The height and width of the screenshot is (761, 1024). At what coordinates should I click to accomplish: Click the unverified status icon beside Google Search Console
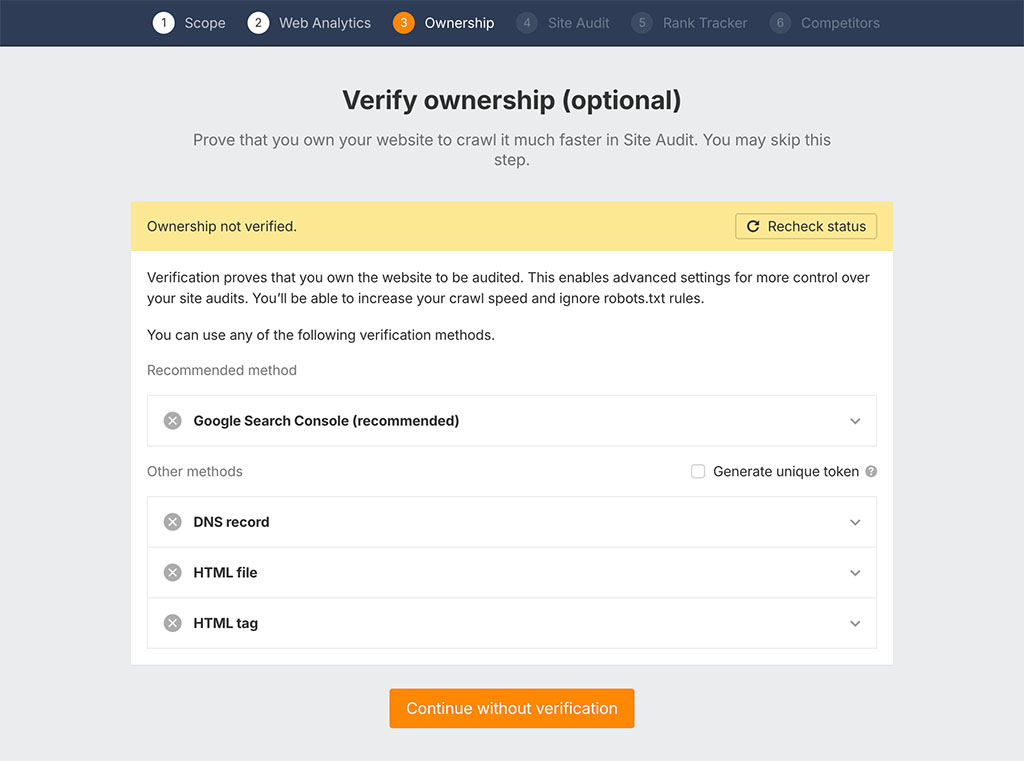(x=171, y=421)
